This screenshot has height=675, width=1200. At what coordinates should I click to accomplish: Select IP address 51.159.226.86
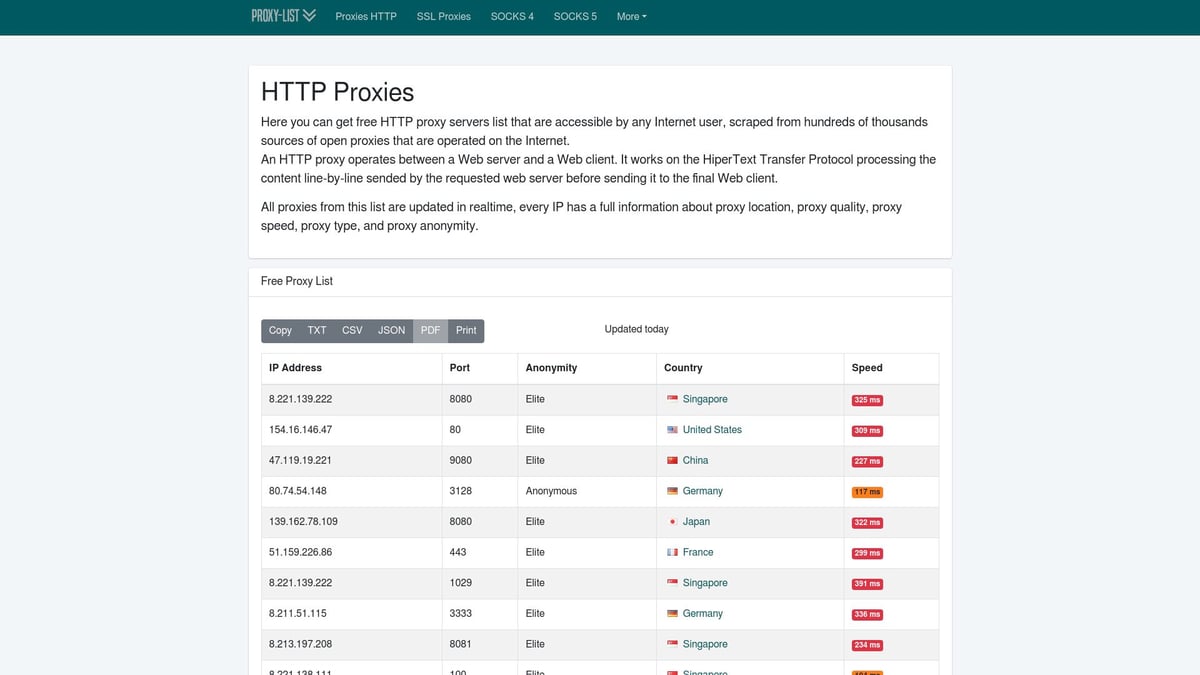300,552
